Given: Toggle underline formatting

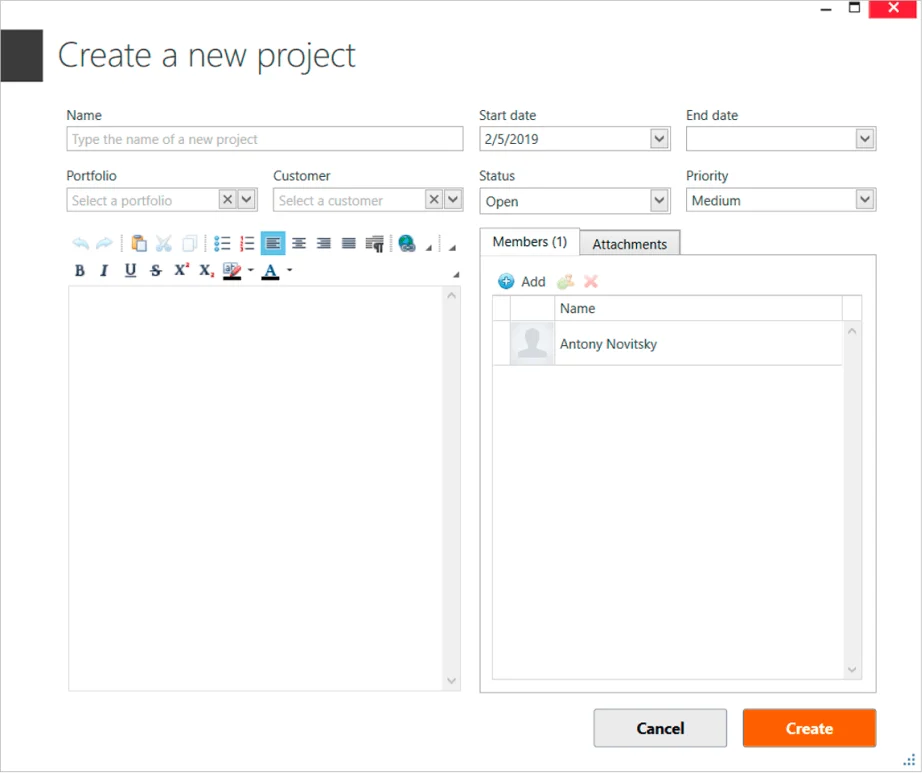Looking at the screenshot, I should coord(130,270).
